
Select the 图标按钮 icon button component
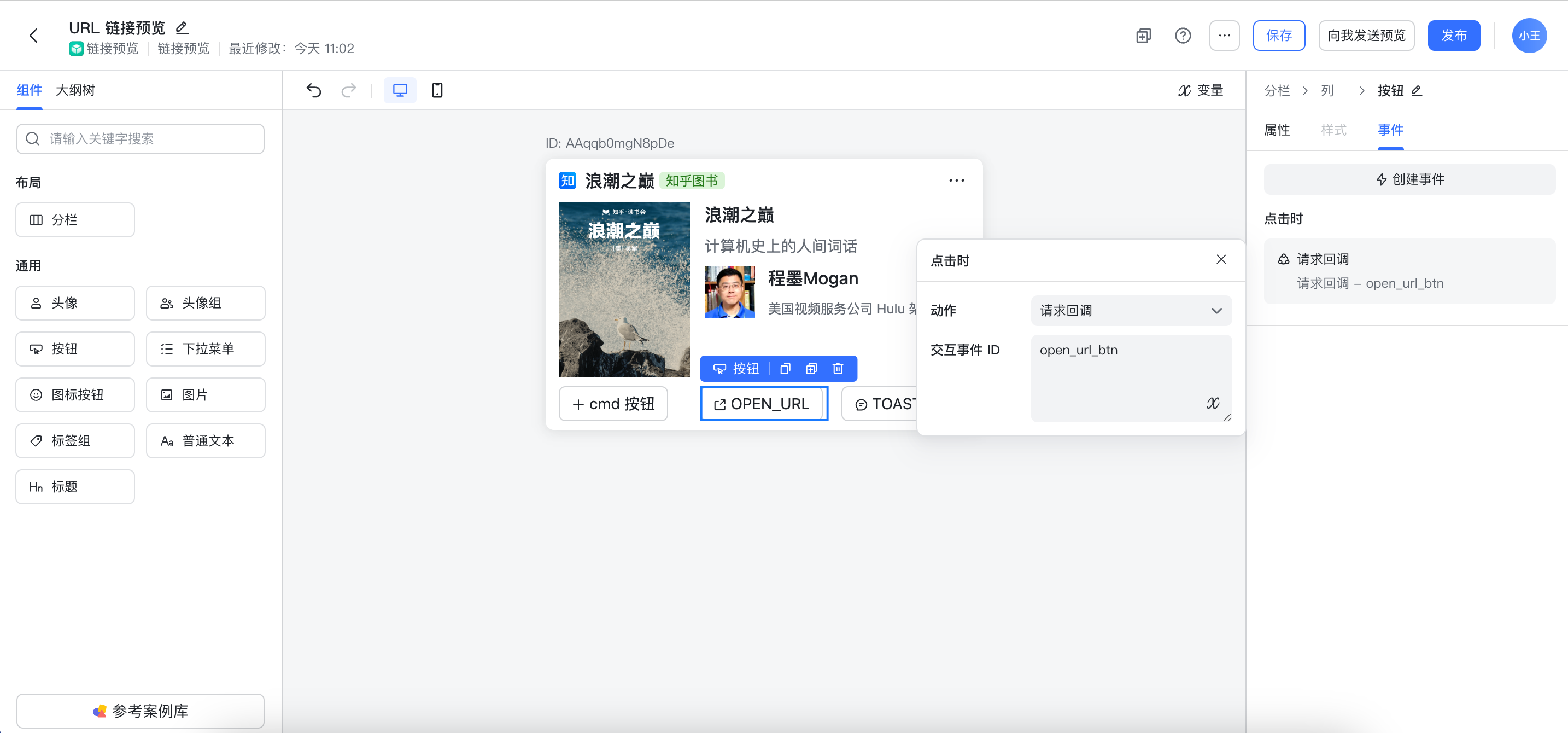pos(75,395)
